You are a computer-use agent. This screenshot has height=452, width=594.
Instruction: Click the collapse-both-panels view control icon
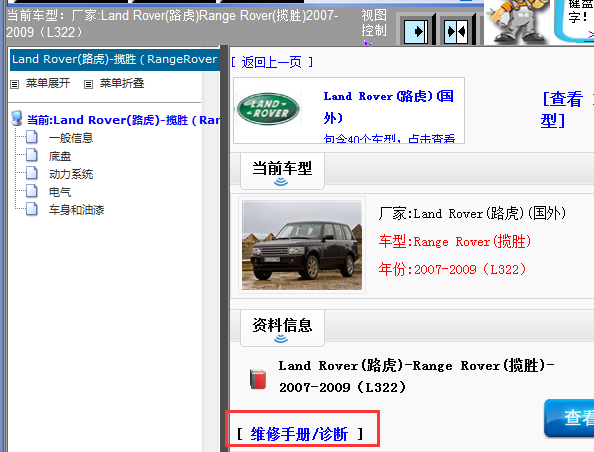[x=456, y=31]
